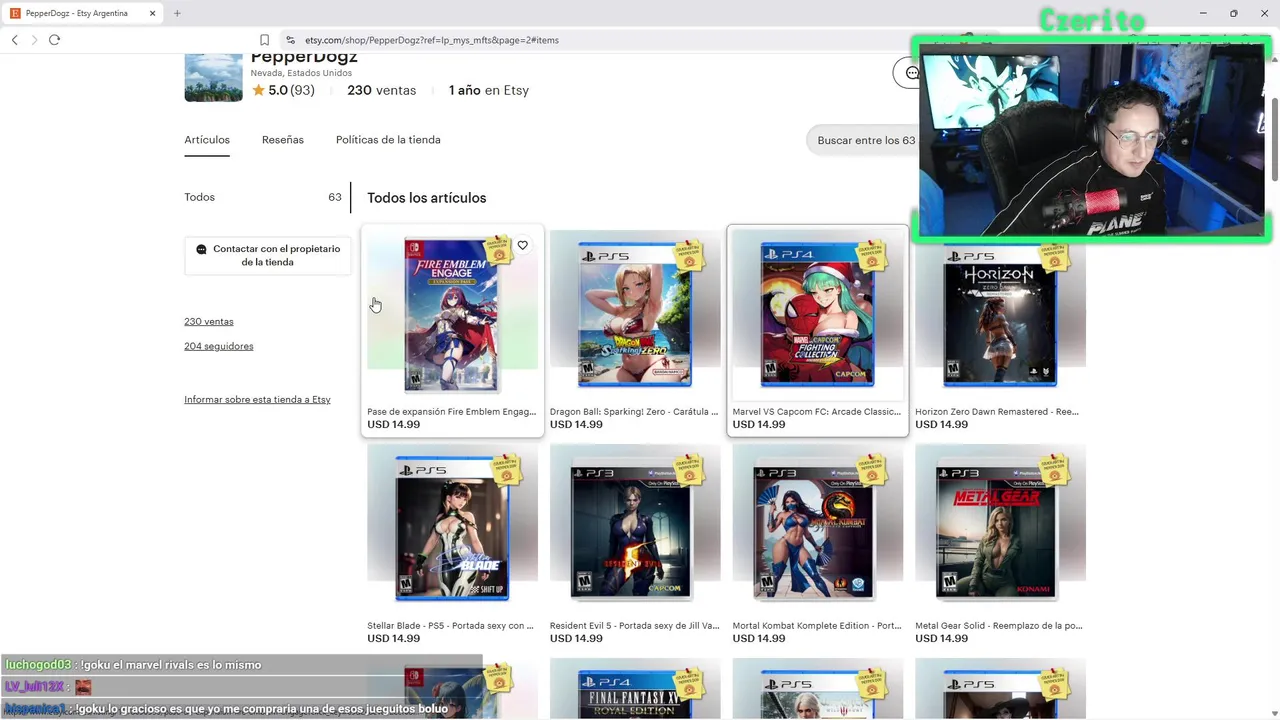Click the streamer webcam overlay

[x=1092, y=140]
